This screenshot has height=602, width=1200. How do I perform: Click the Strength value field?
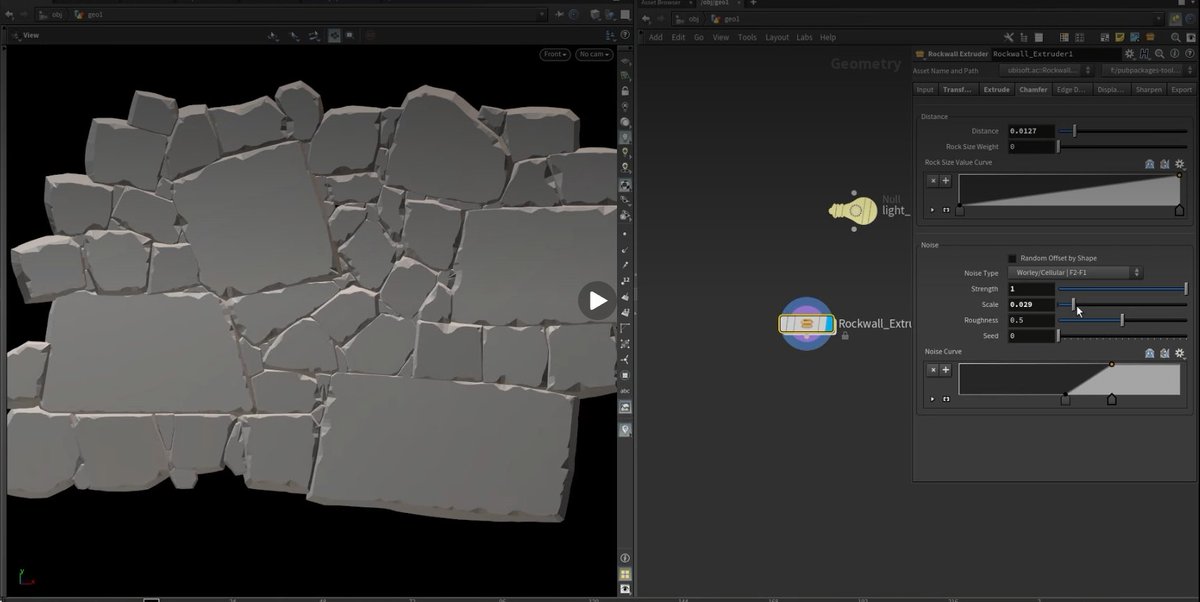coord(1030,289)
